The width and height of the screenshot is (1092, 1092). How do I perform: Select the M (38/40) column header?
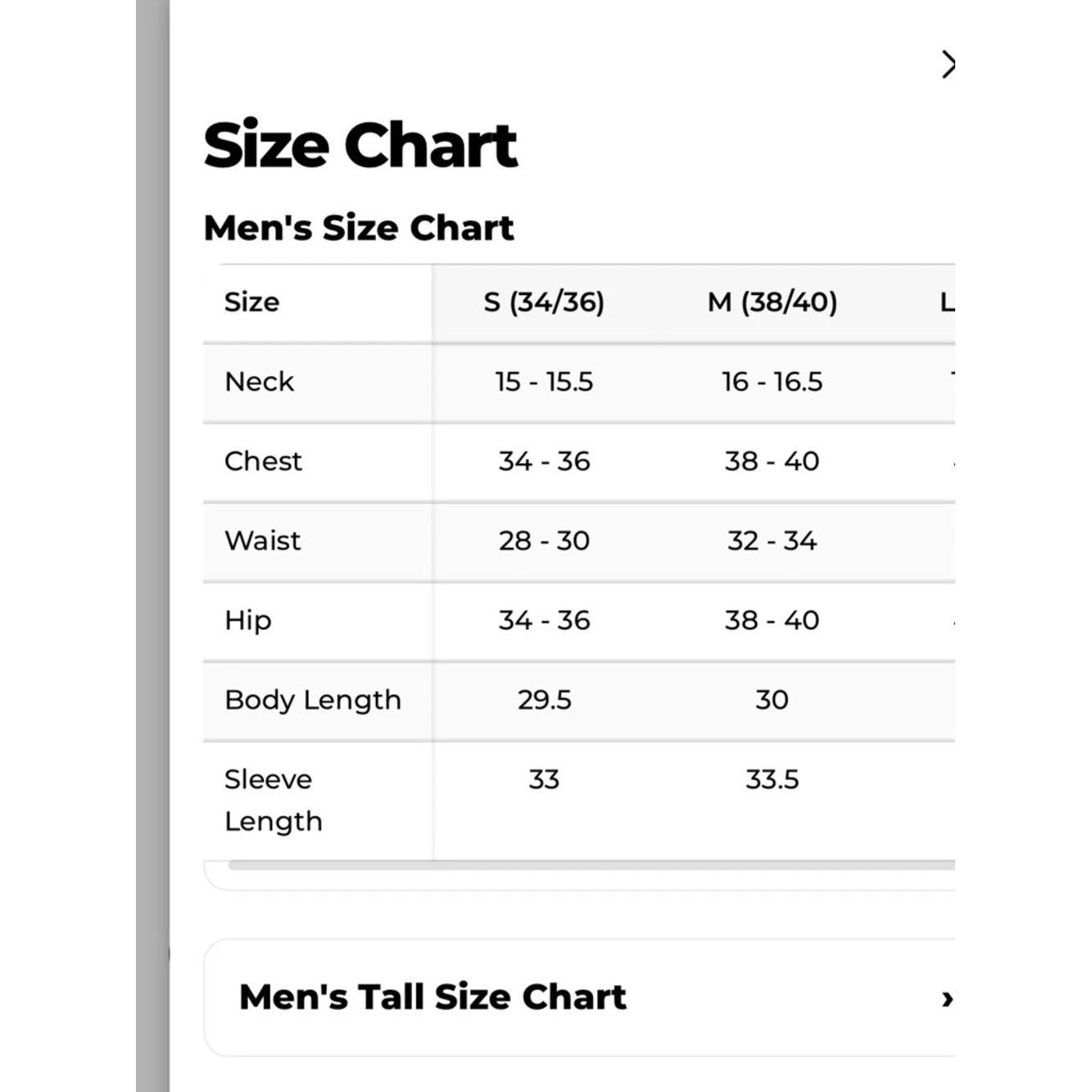[772, 302]
